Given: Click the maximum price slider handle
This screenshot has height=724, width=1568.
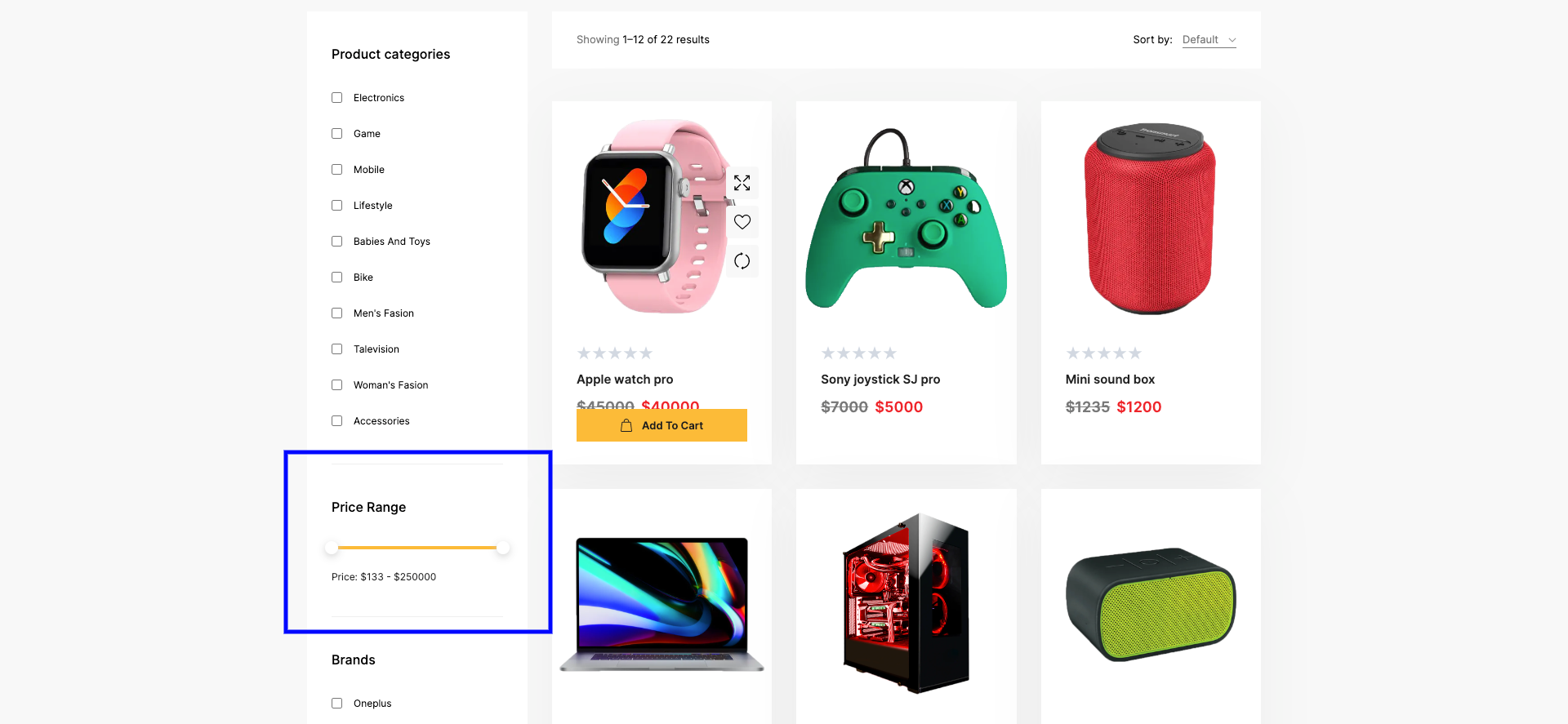Looking at the screenshot, I should pyautogui.click(x=503, y=548).
